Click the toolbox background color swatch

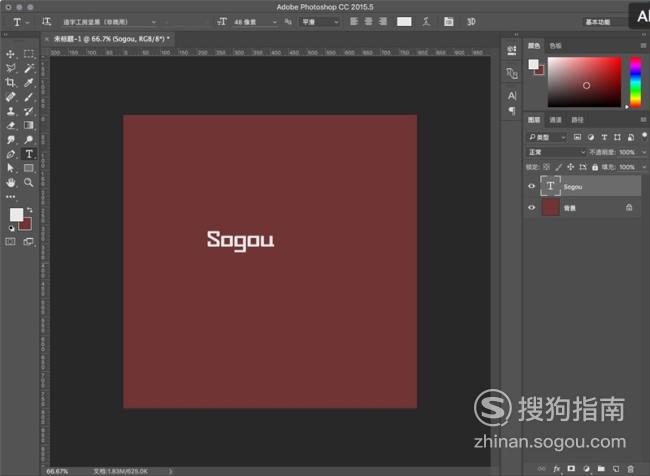[27, 225]
